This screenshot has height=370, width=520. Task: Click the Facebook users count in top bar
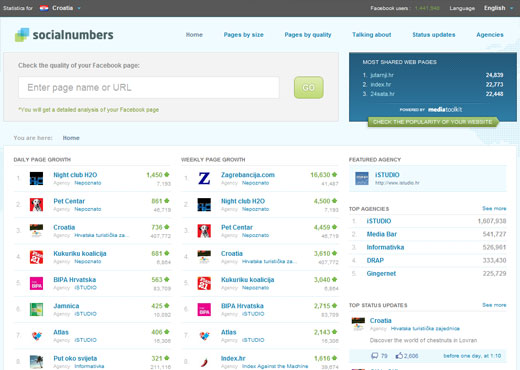[427, 8]
